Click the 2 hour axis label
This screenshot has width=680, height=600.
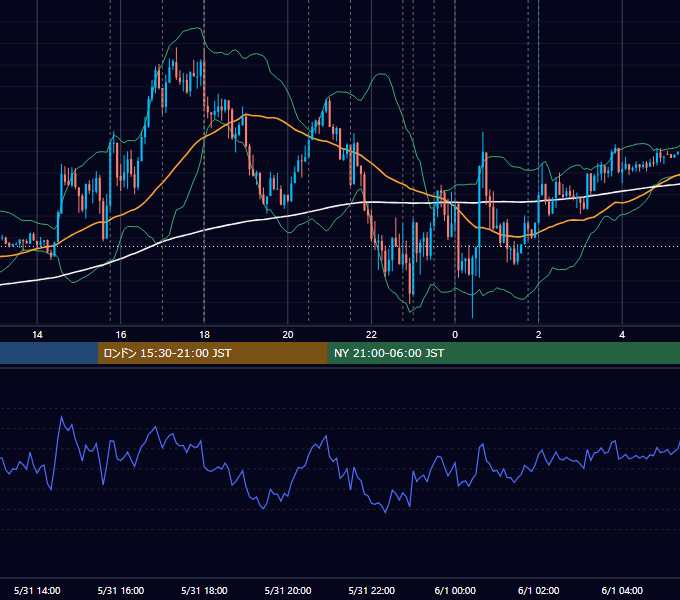point(539,335)
